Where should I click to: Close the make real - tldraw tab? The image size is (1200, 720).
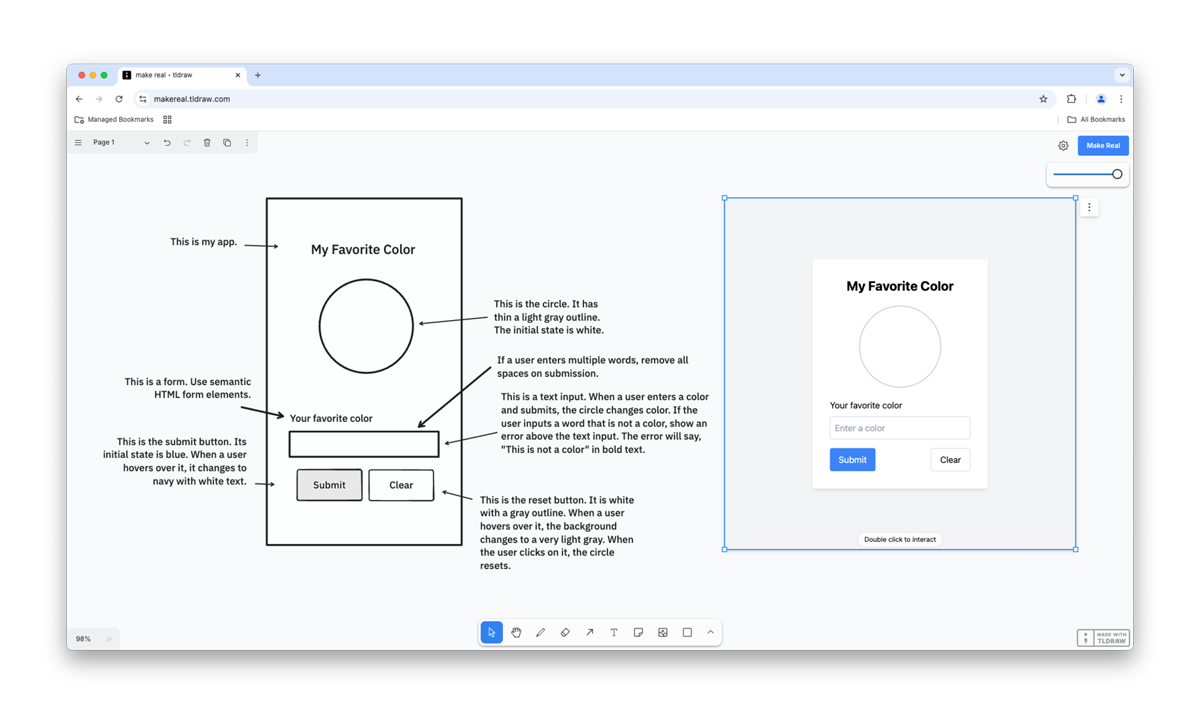coord(238,75)
